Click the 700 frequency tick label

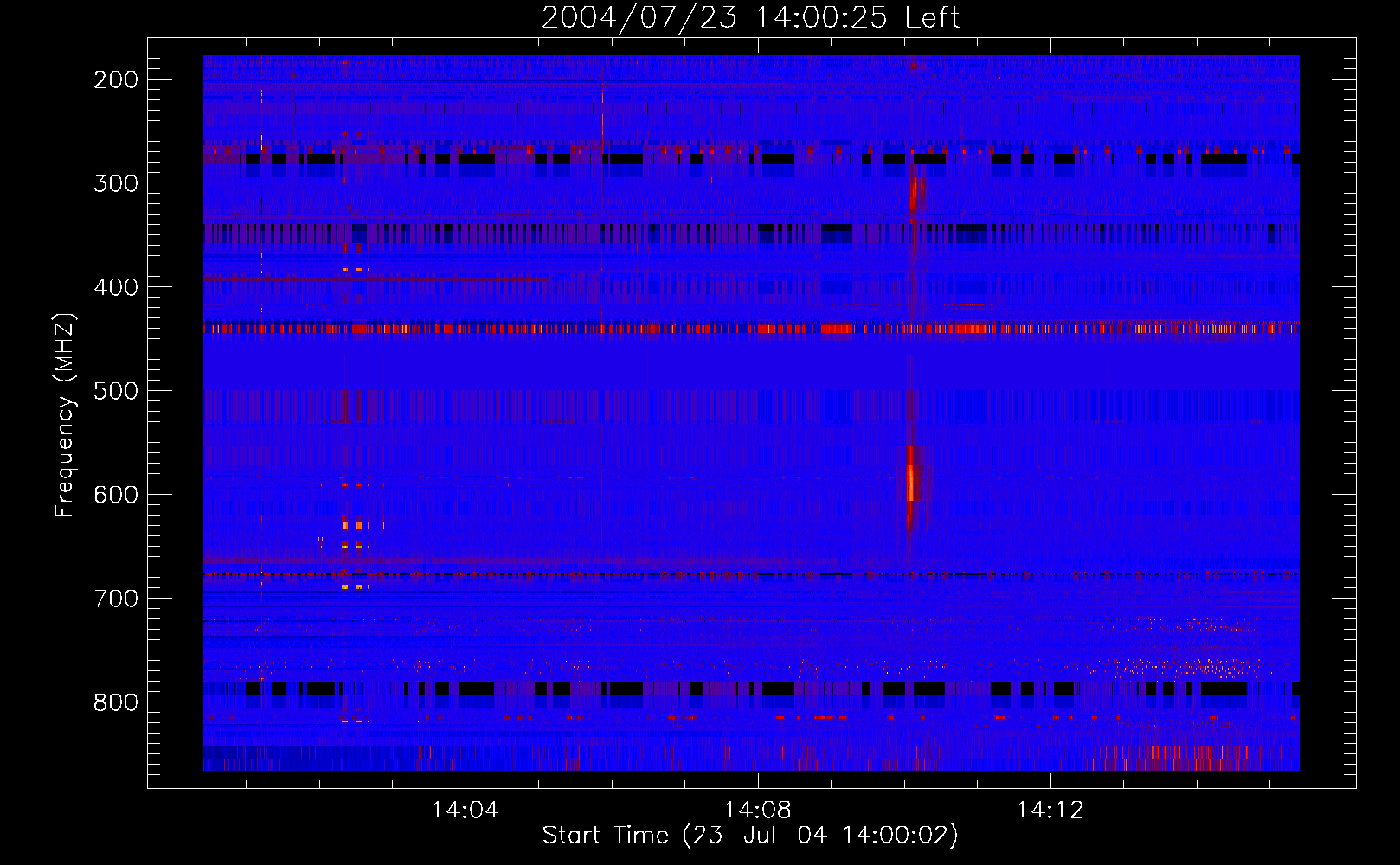(x=116, y=599)
